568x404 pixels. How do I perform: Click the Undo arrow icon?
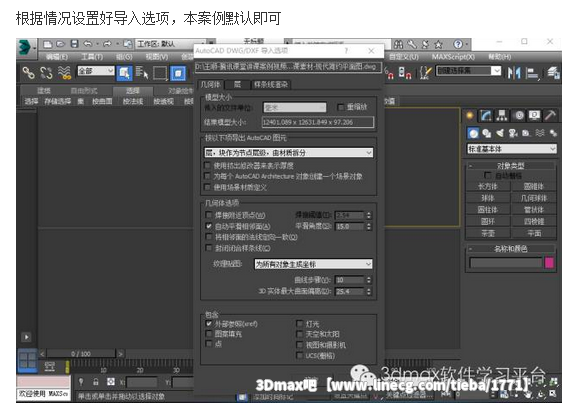click(x=88, y=44)
